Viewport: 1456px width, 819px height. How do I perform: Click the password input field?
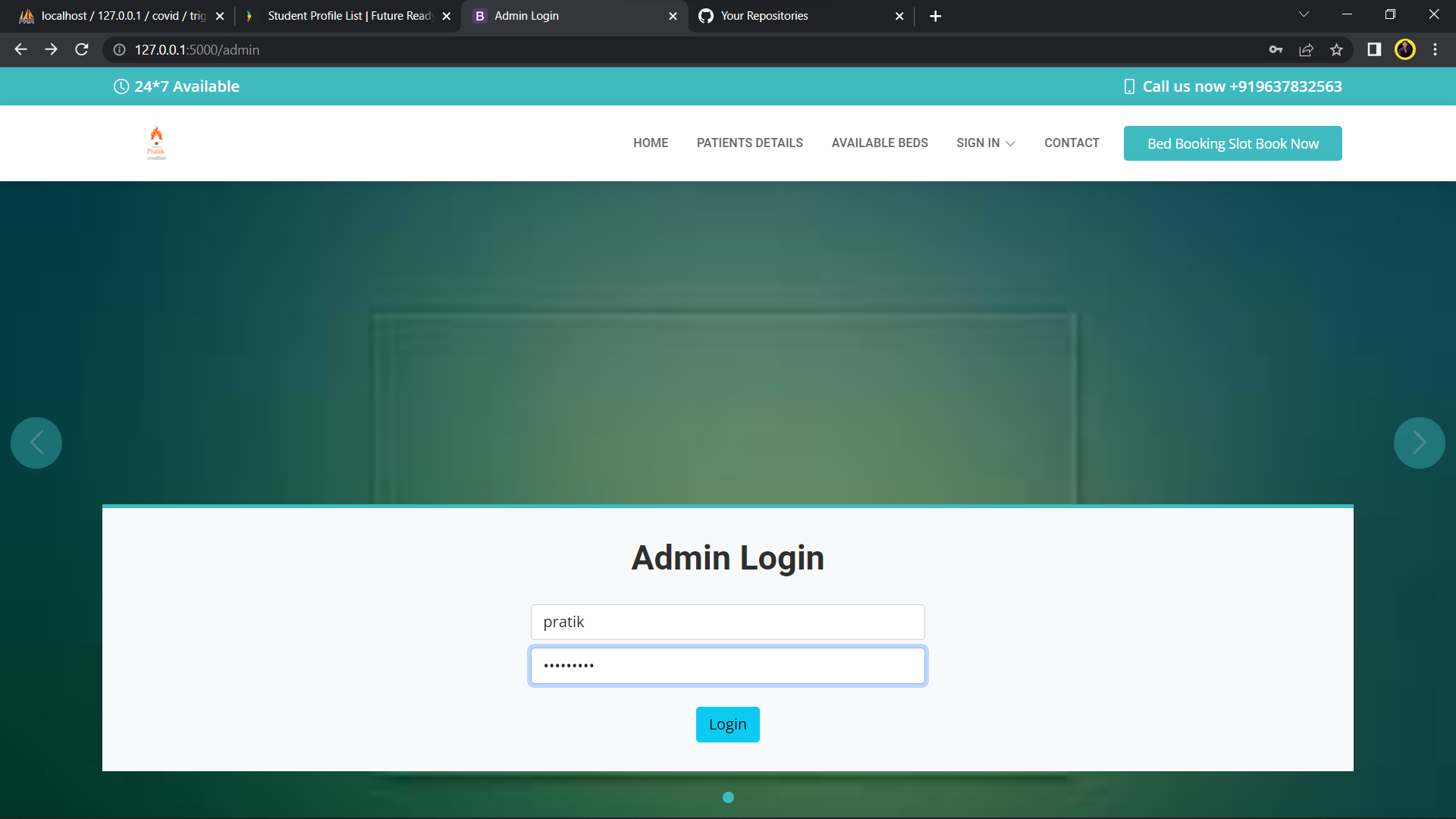728,666
